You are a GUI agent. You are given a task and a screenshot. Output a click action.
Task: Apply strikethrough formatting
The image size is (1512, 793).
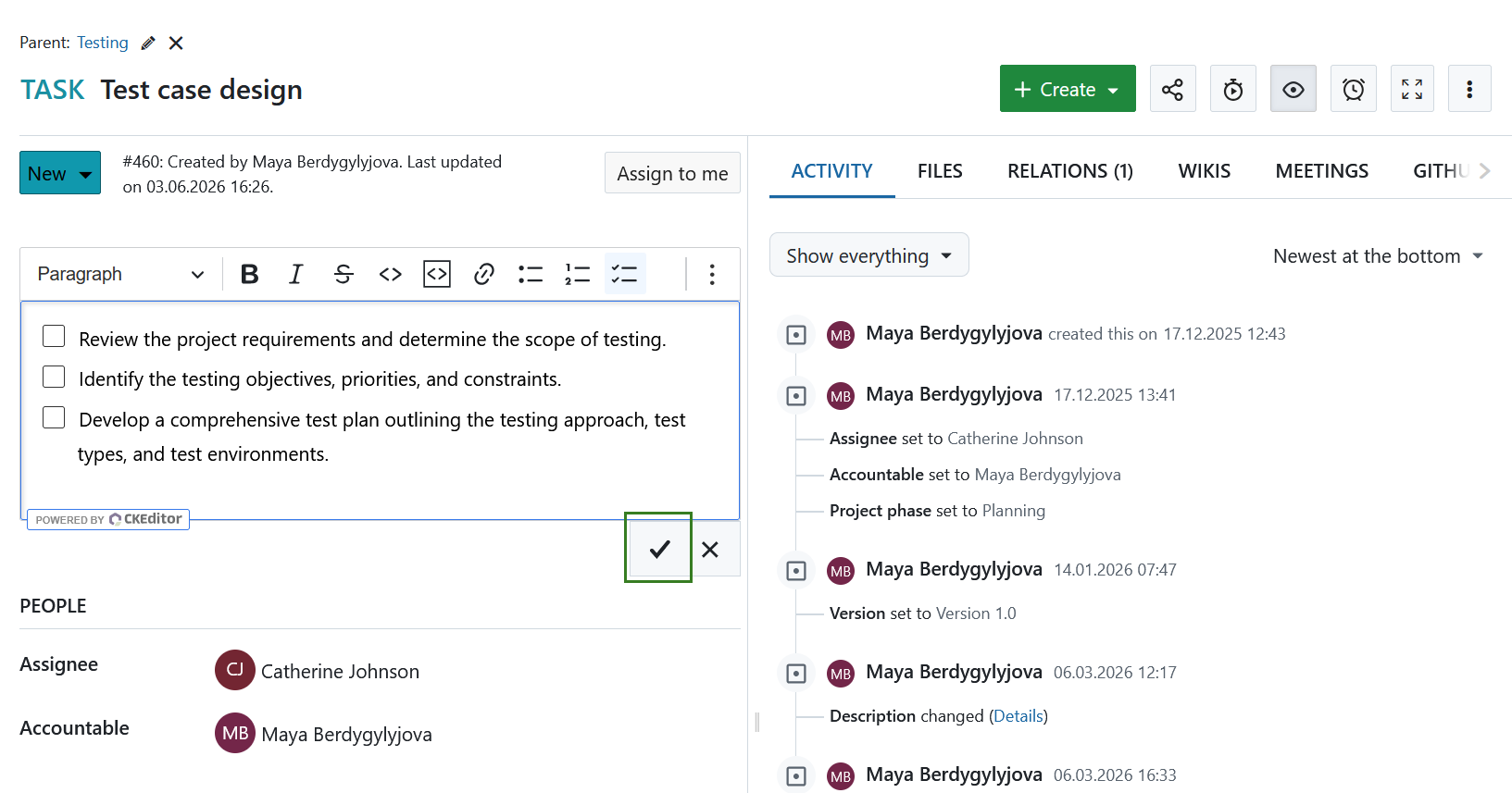click(x=344, y=274)
